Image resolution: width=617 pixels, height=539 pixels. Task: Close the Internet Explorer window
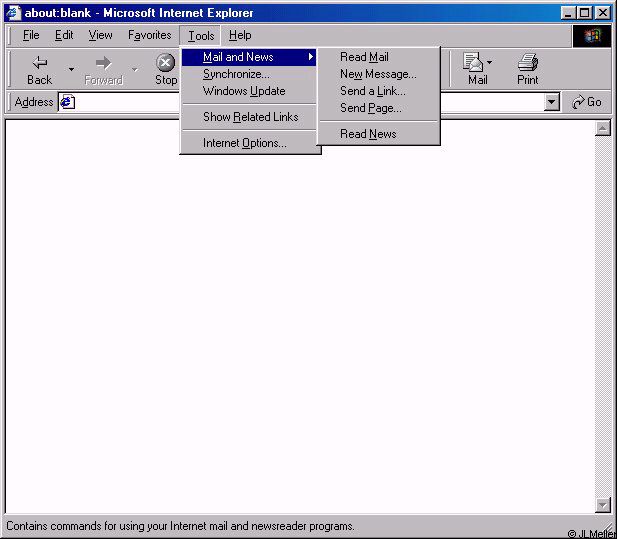click(x=602, y=13)
